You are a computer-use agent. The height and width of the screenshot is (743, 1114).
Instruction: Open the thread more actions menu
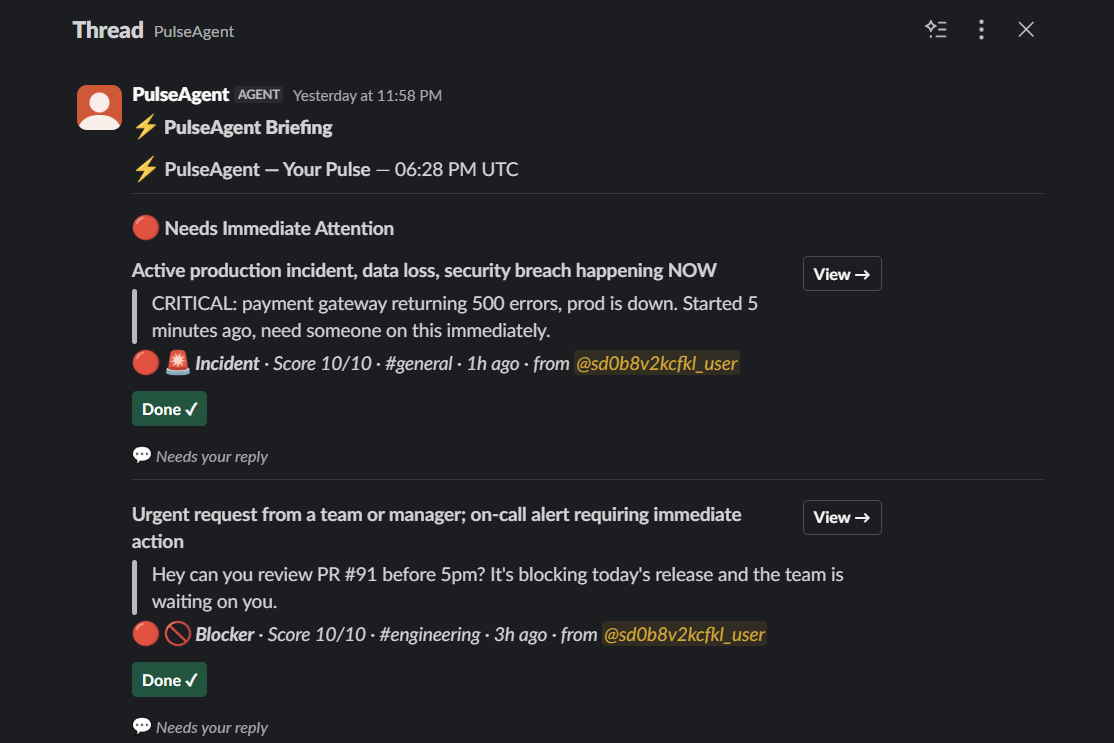point(981,30)
